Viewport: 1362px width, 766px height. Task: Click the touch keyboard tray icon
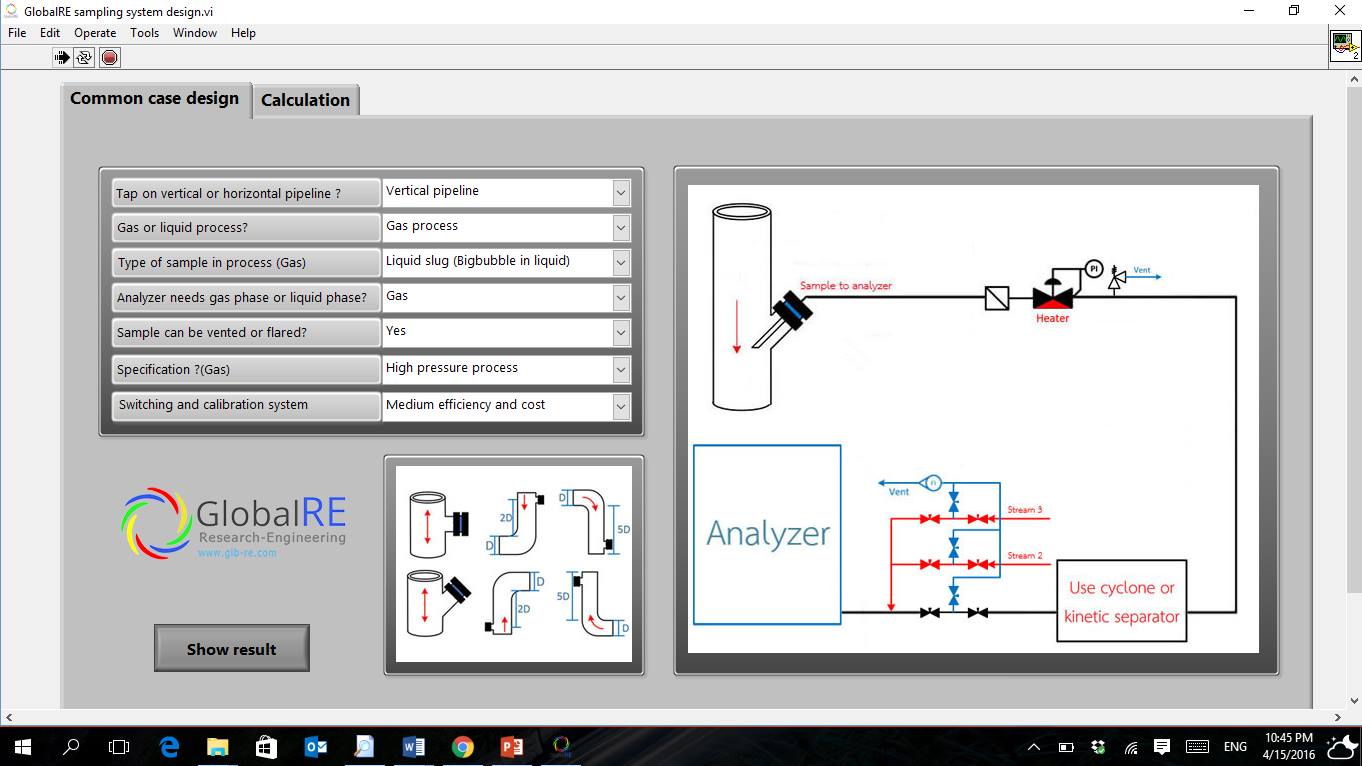click(1197, 747)
